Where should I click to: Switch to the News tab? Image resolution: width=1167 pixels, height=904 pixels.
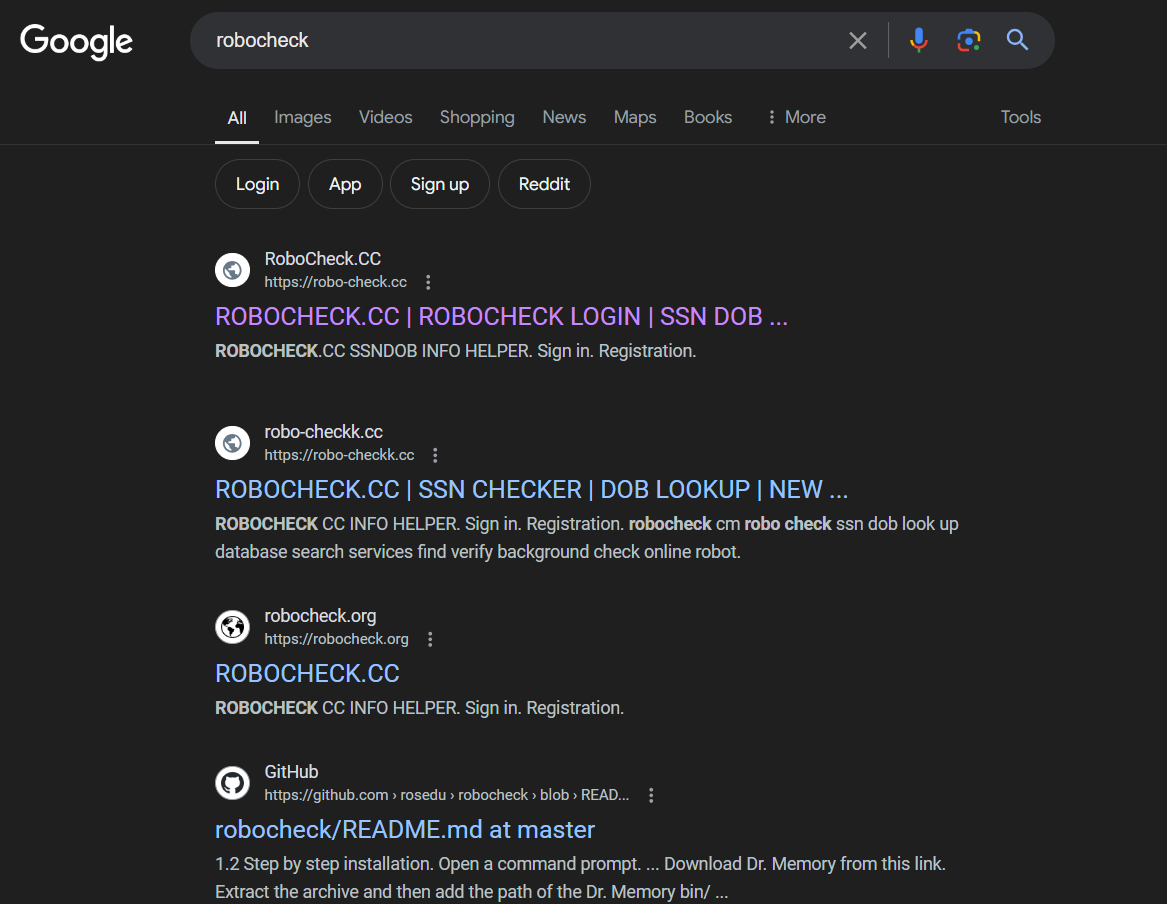564,117
